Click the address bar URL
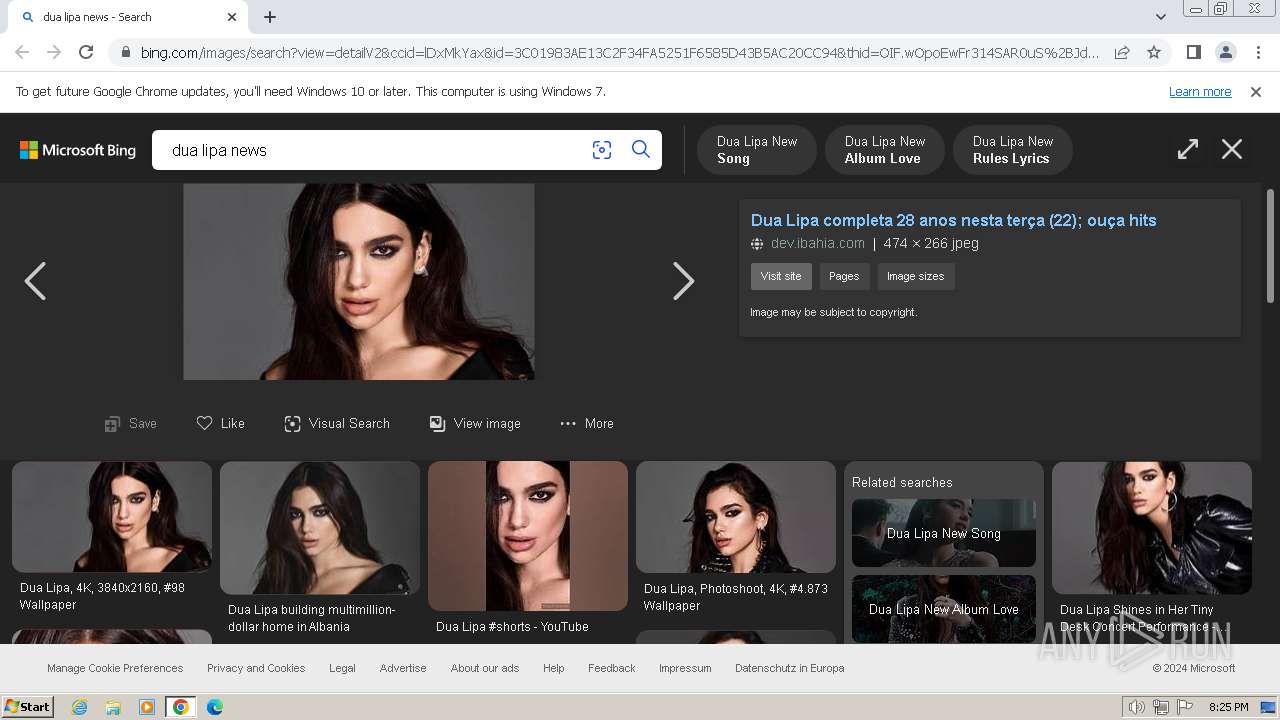The height and width of the screenshot is (720, 1280). (619, 52)
